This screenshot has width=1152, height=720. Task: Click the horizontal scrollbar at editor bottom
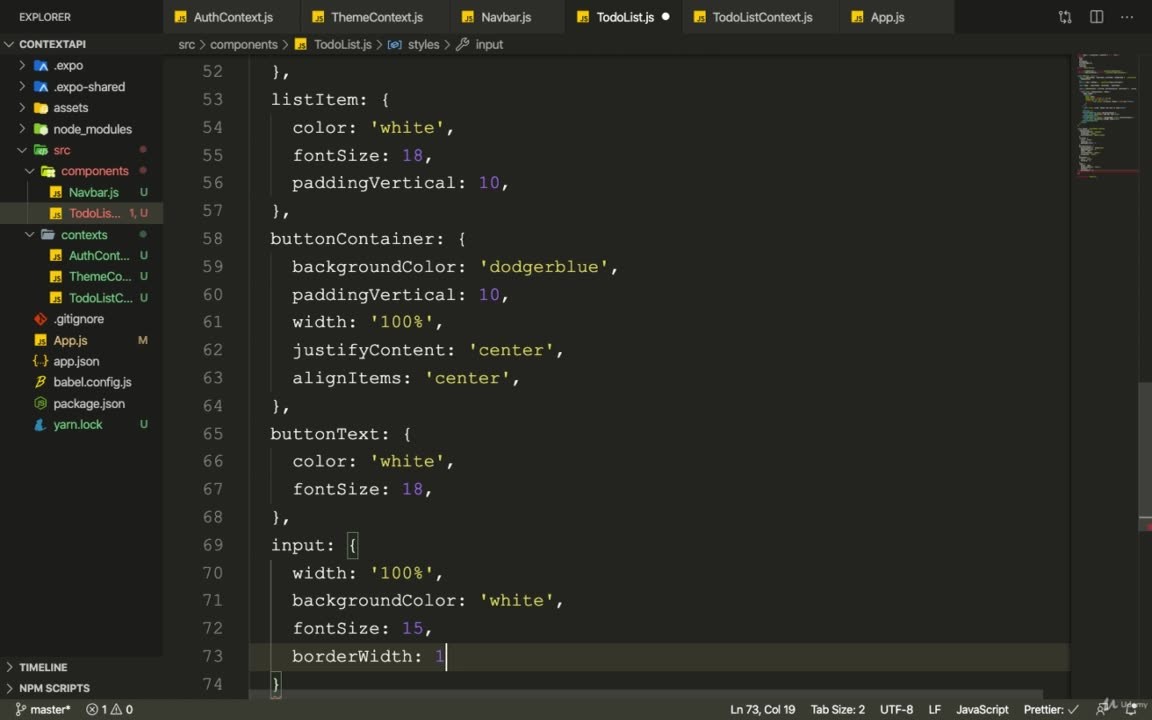pos(647,695)
